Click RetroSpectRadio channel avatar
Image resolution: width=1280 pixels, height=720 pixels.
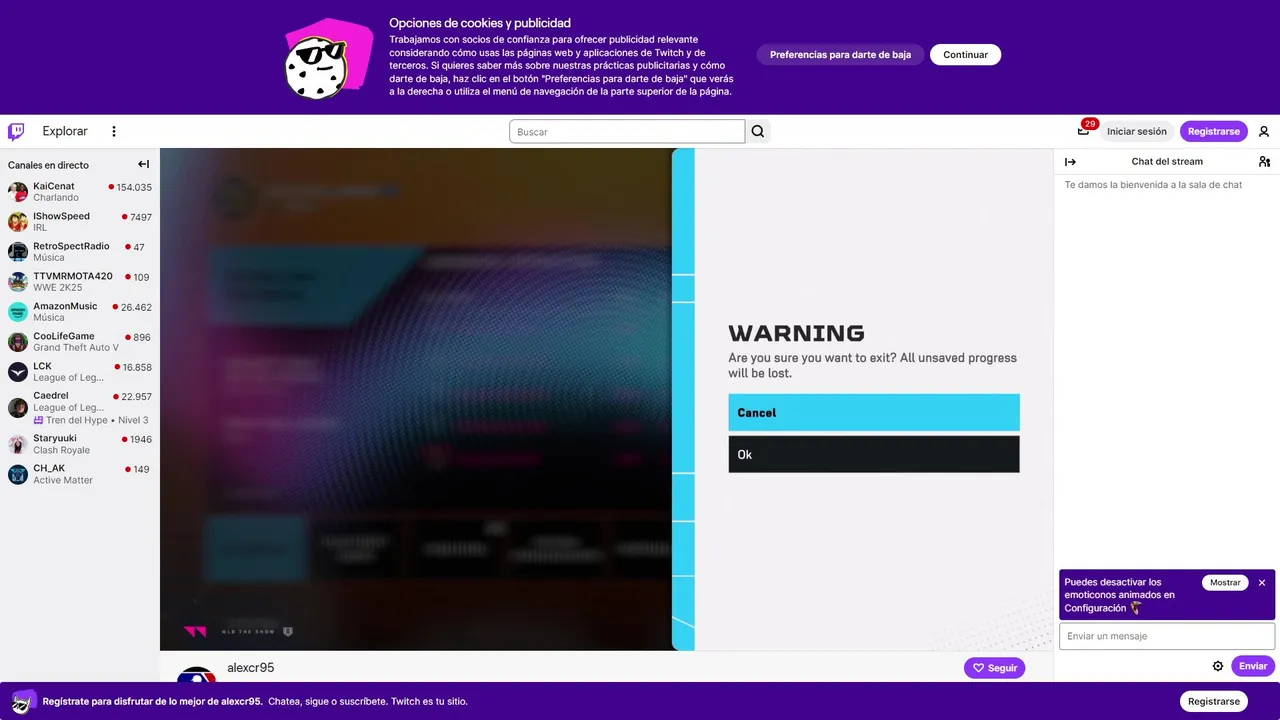click(x=18, y=252)
